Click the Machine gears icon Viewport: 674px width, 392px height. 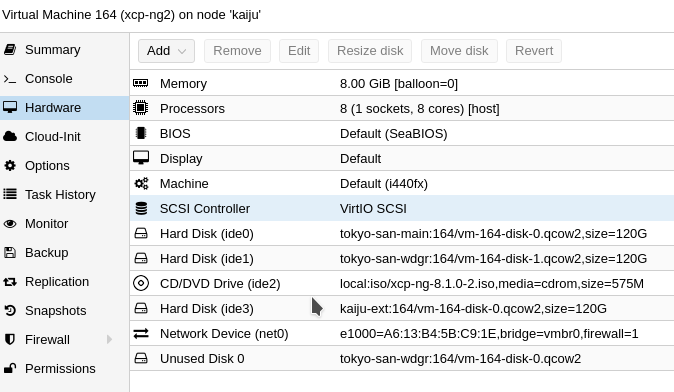tap(141, 184)
